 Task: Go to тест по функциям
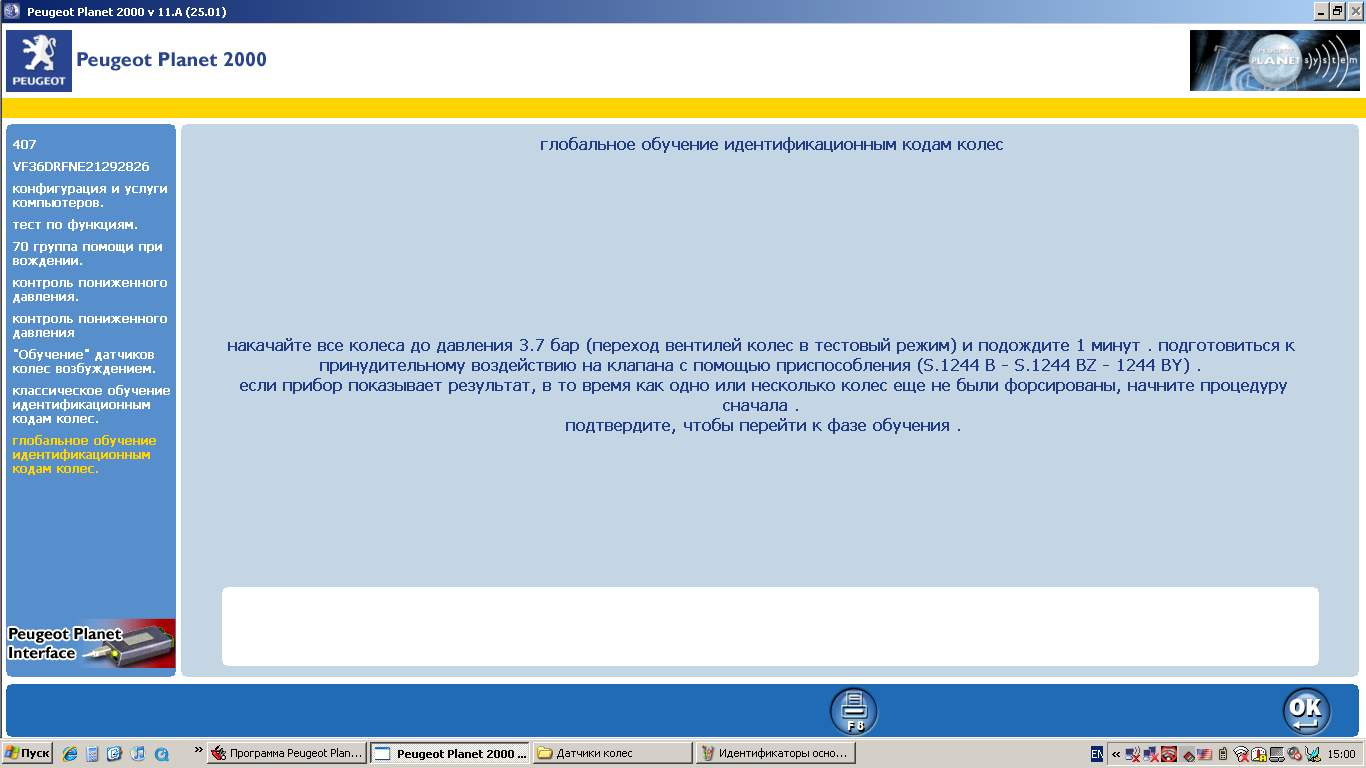click(x=75, y=224)
